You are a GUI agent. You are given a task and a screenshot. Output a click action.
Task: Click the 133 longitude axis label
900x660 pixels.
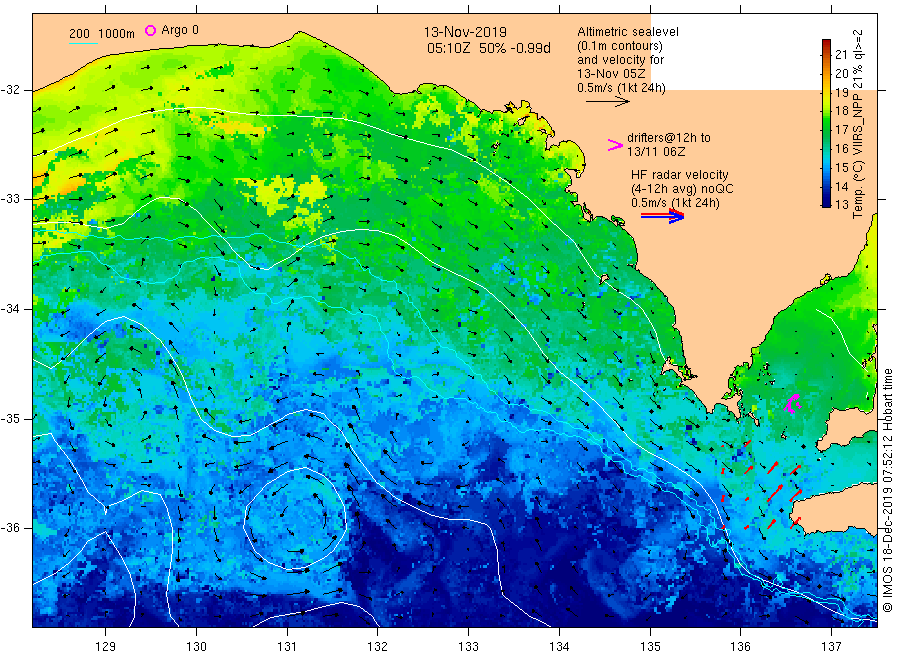468,647
